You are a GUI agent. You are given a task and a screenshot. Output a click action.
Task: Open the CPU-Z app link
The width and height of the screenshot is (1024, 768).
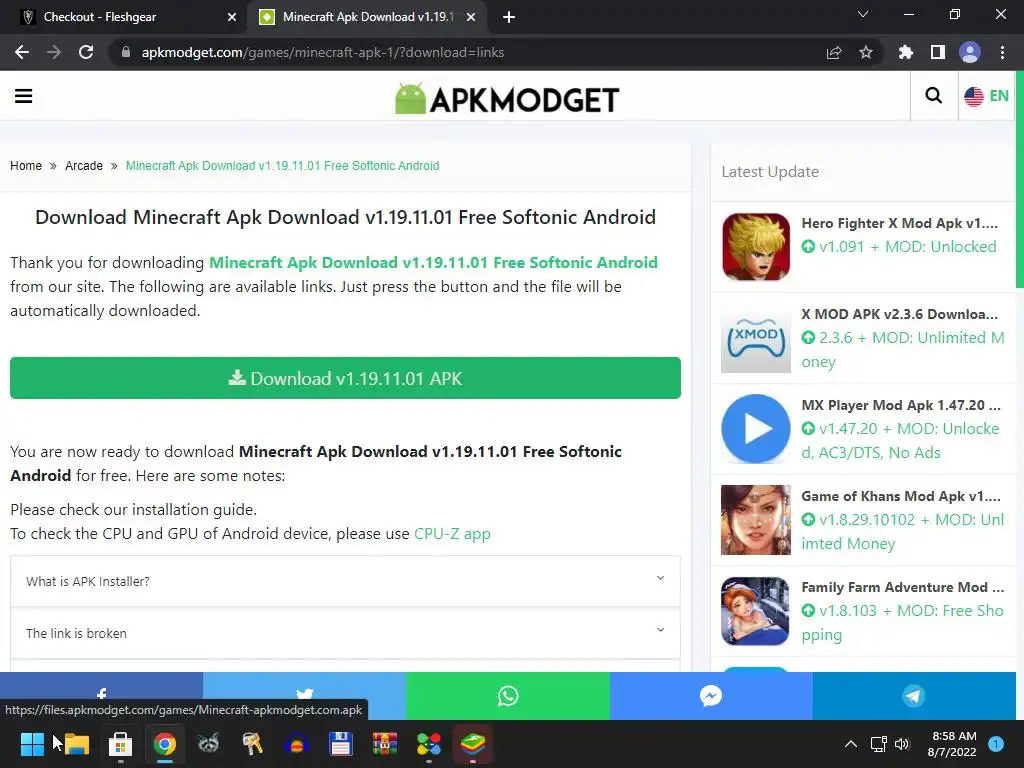(x=452, y=534)
